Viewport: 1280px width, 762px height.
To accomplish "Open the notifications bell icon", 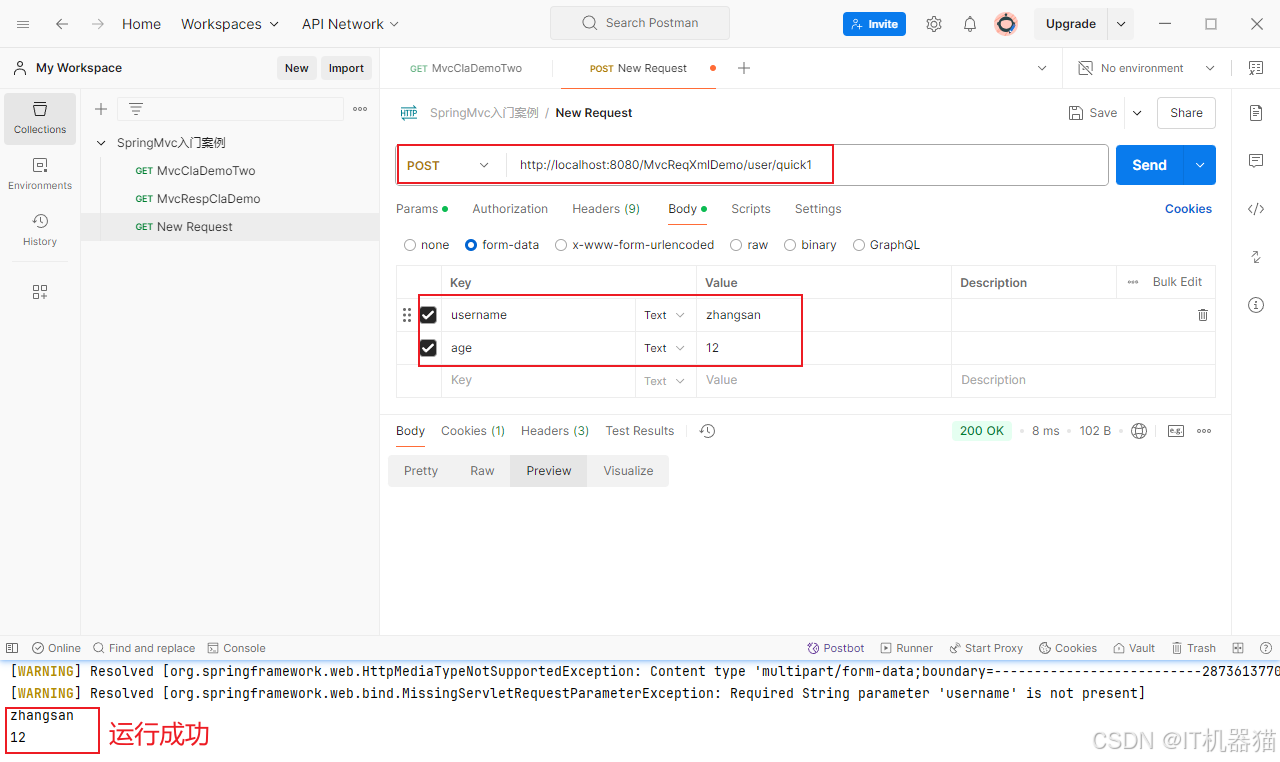I will (x=970, y=24).
